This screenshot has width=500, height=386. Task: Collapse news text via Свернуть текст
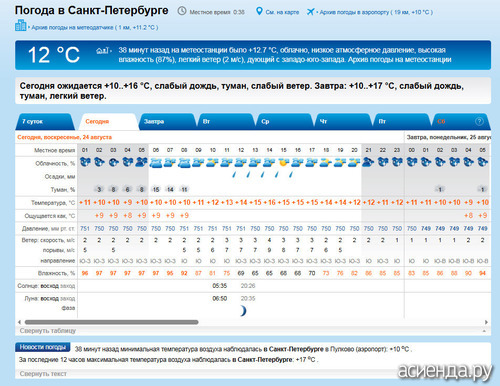[43, 374]
